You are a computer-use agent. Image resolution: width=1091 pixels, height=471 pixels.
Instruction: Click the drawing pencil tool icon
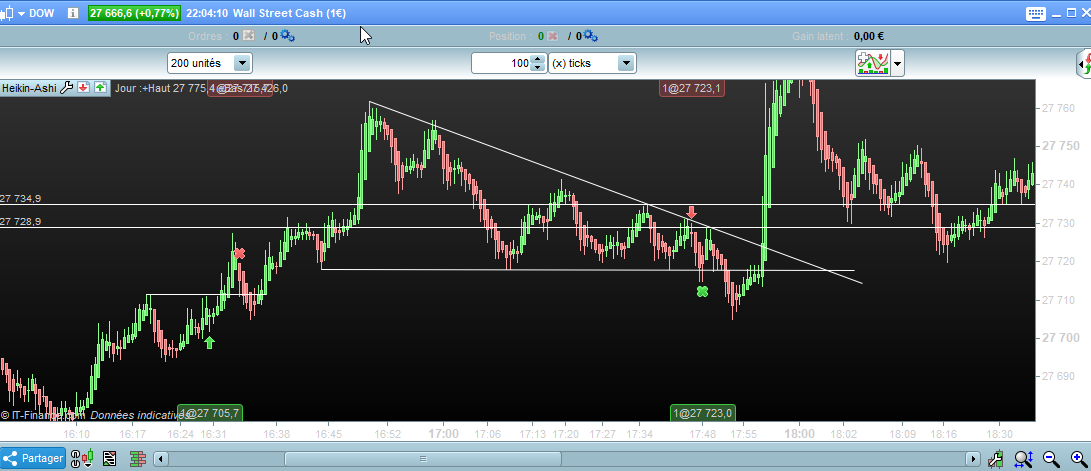coord(997,458)
